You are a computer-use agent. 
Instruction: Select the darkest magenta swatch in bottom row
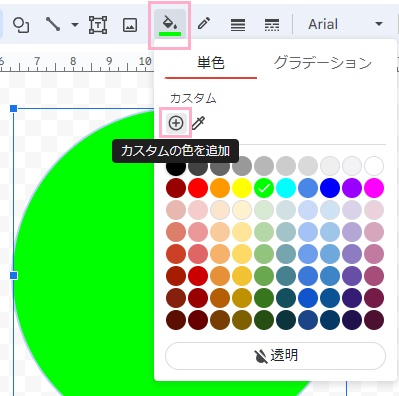[374, 320]
